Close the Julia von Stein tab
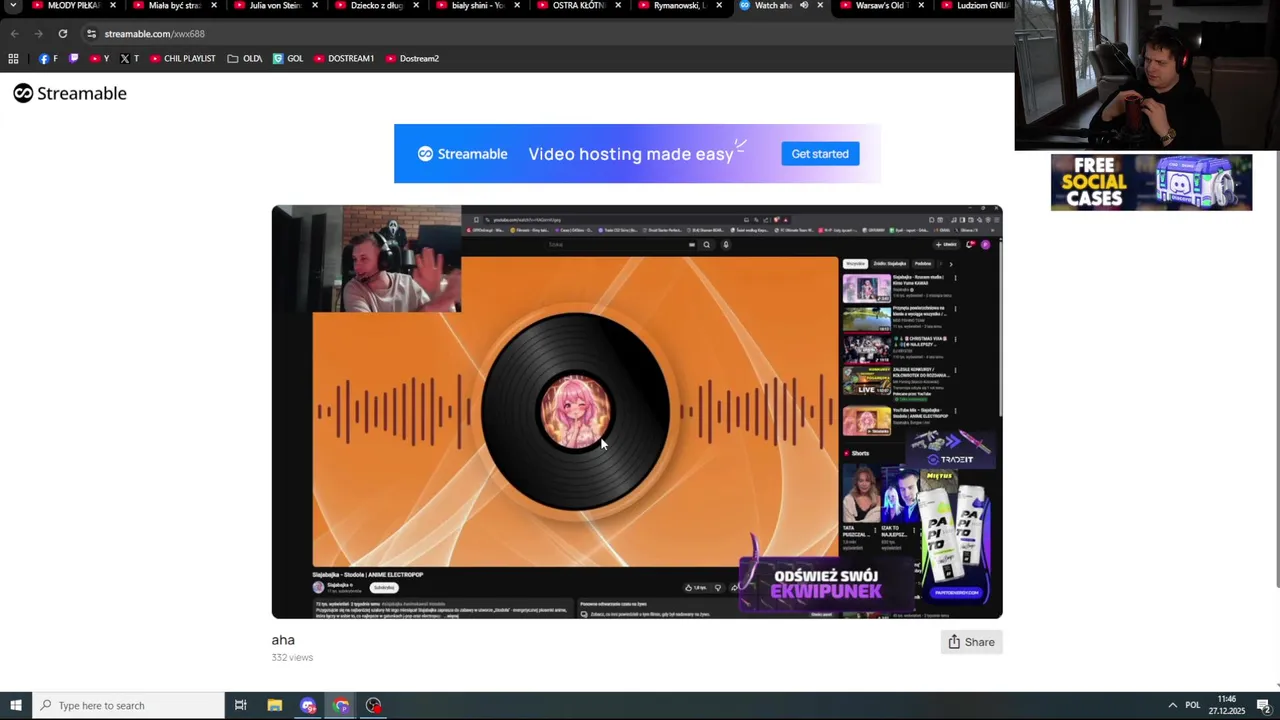The image size is (1280, 720). click(x=315, y=5)
